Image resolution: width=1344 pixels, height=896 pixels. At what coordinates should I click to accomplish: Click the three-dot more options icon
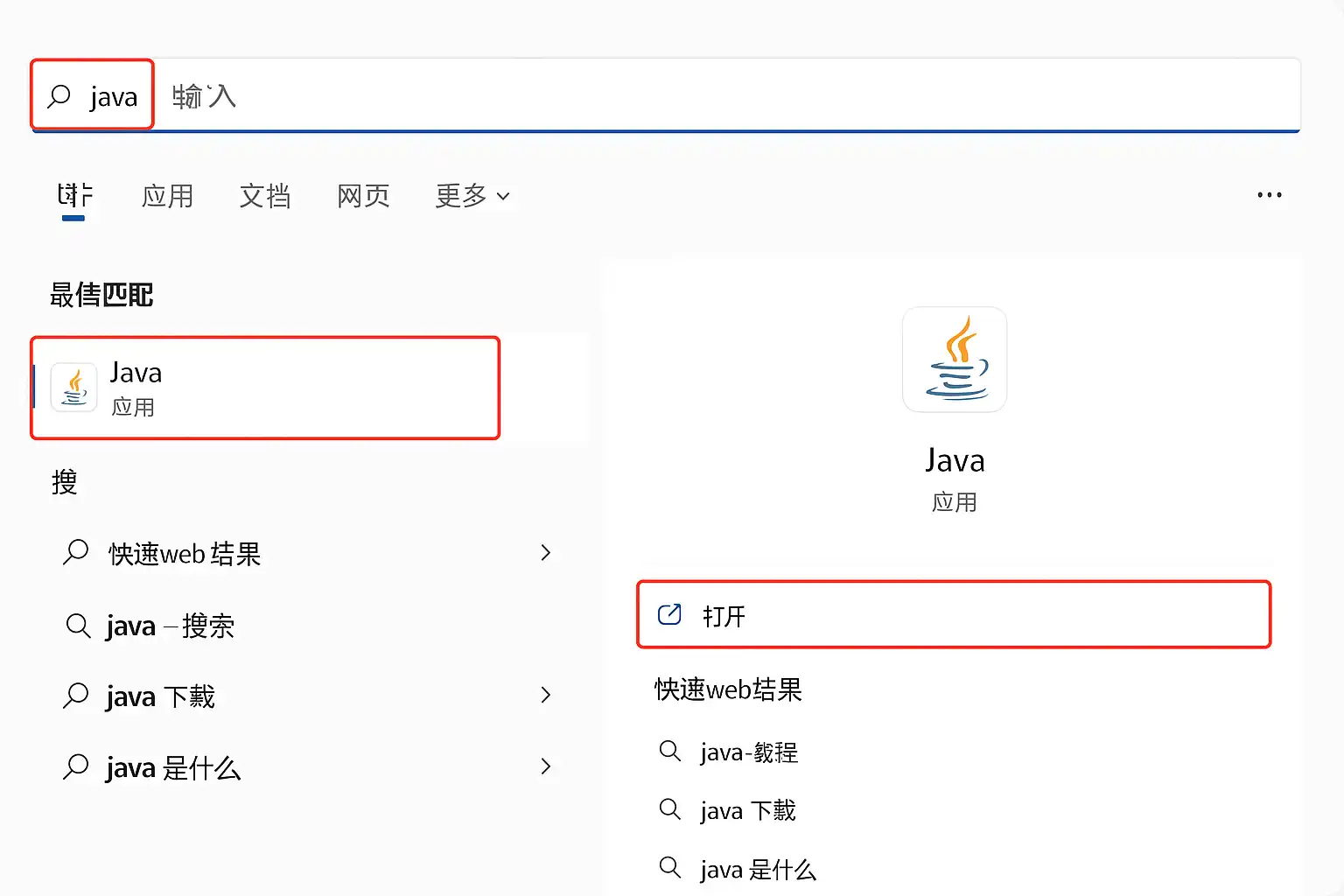click(x=1269, y=195)
